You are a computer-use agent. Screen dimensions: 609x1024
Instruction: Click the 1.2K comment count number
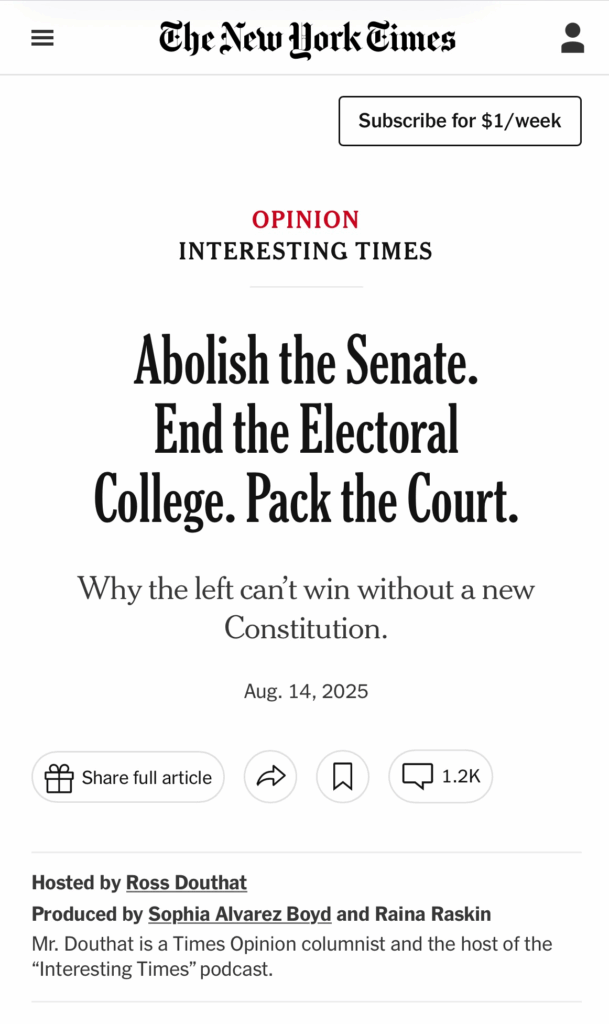(461, 777)
